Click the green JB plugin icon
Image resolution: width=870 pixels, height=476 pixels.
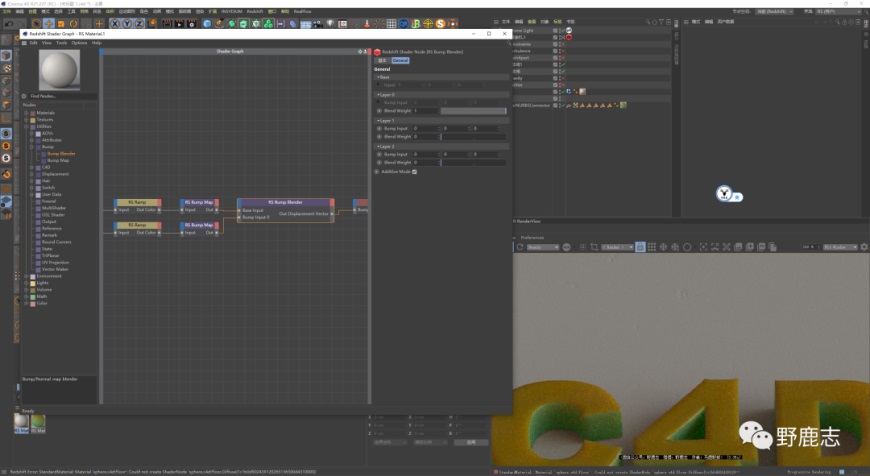416,23
